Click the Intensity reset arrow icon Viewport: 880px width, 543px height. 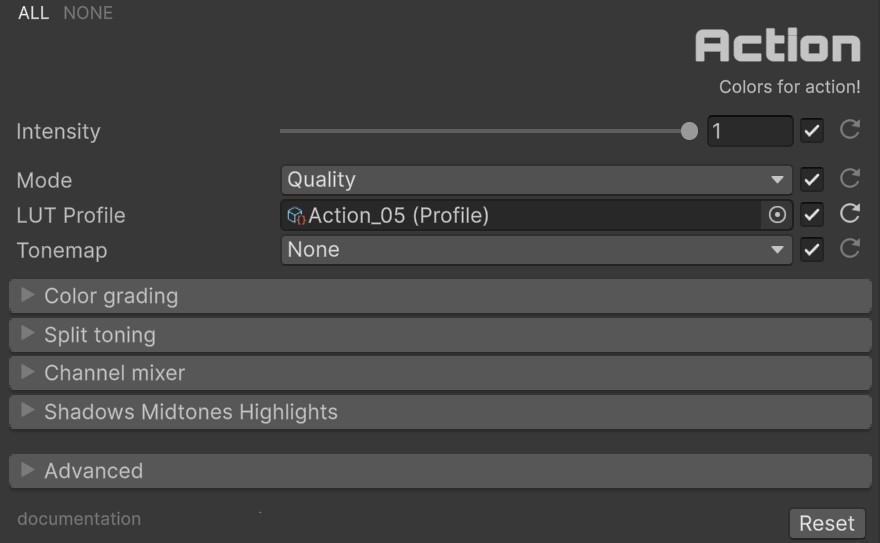point(850,130)
